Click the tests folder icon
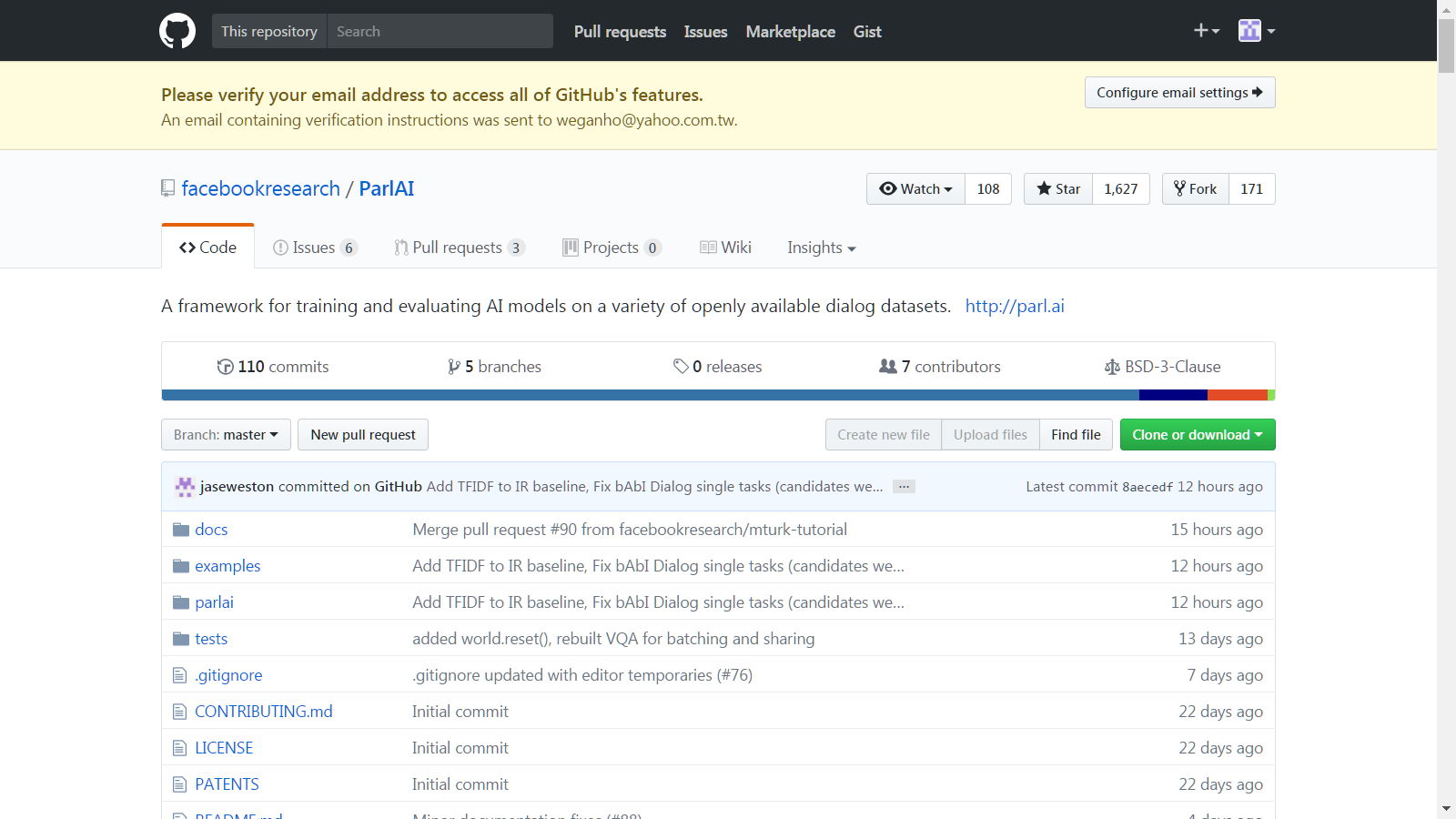Screen dimensions: 1456x819 click(x=181, y=639)
